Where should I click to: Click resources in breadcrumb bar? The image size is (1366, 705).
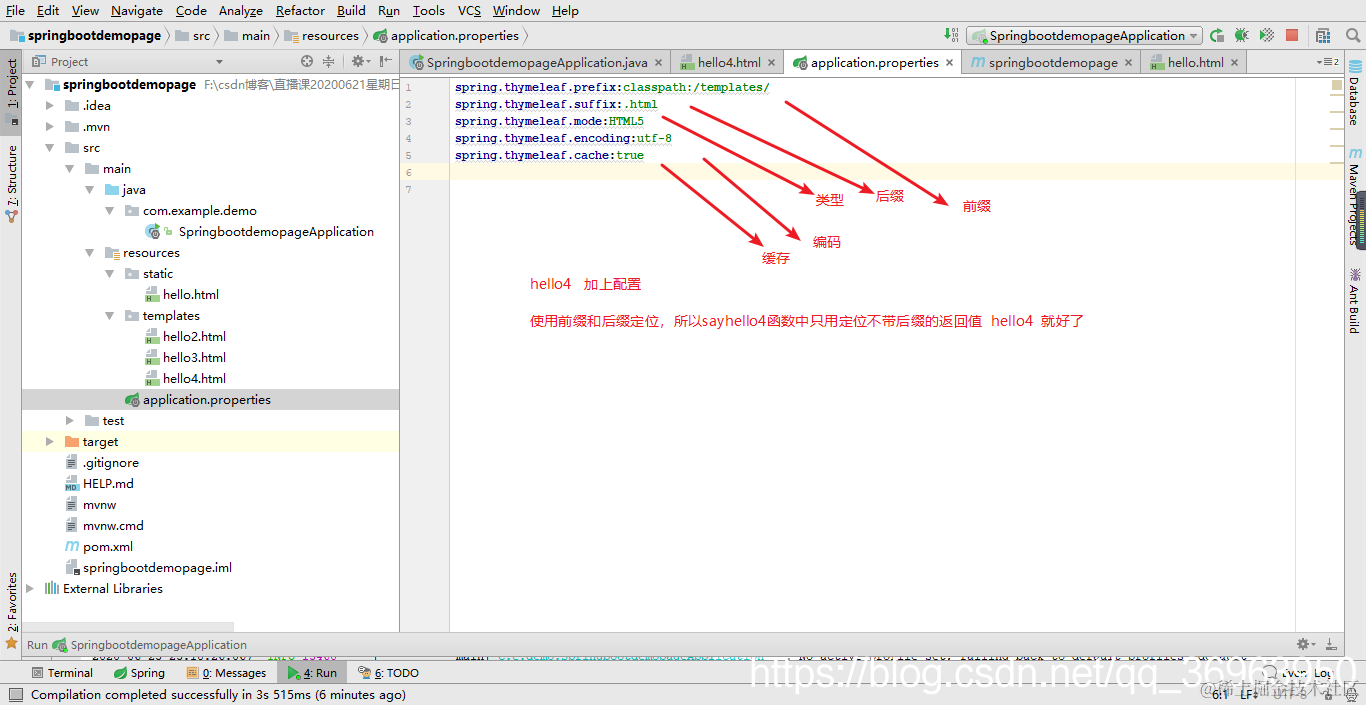(x=322, y=35)
